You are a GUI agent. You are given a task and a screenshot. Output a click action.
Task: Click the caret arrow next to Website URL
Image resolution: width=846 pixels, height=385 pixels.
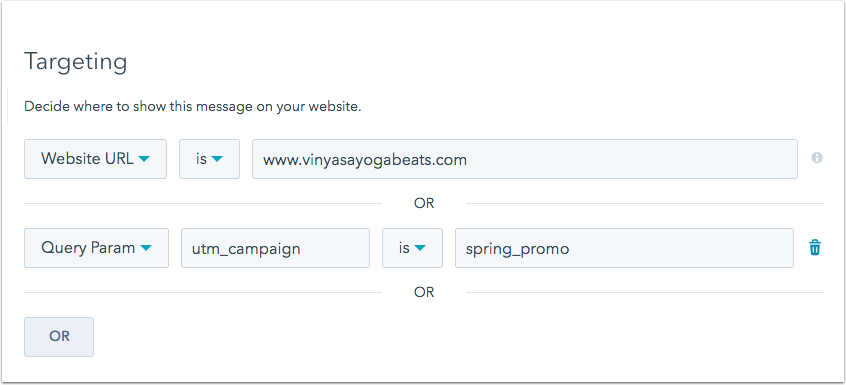tap(144, 159)
